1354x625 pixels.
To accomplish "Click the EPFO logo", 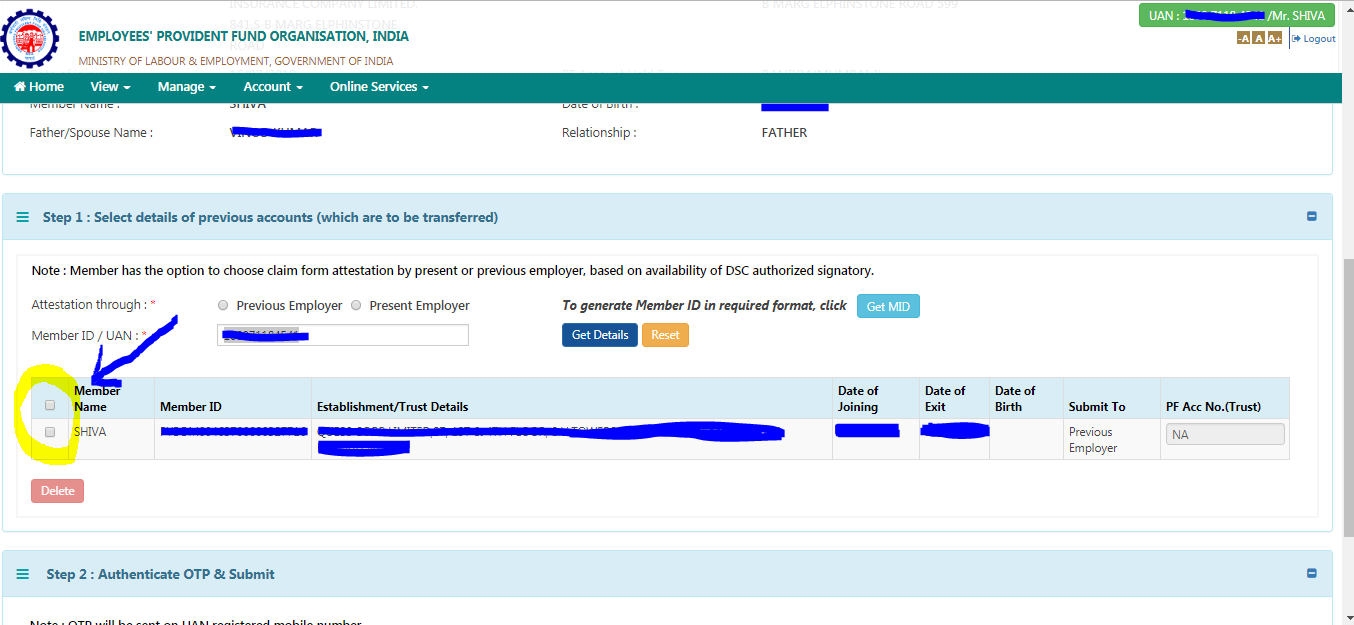I will tap(30, 38).
